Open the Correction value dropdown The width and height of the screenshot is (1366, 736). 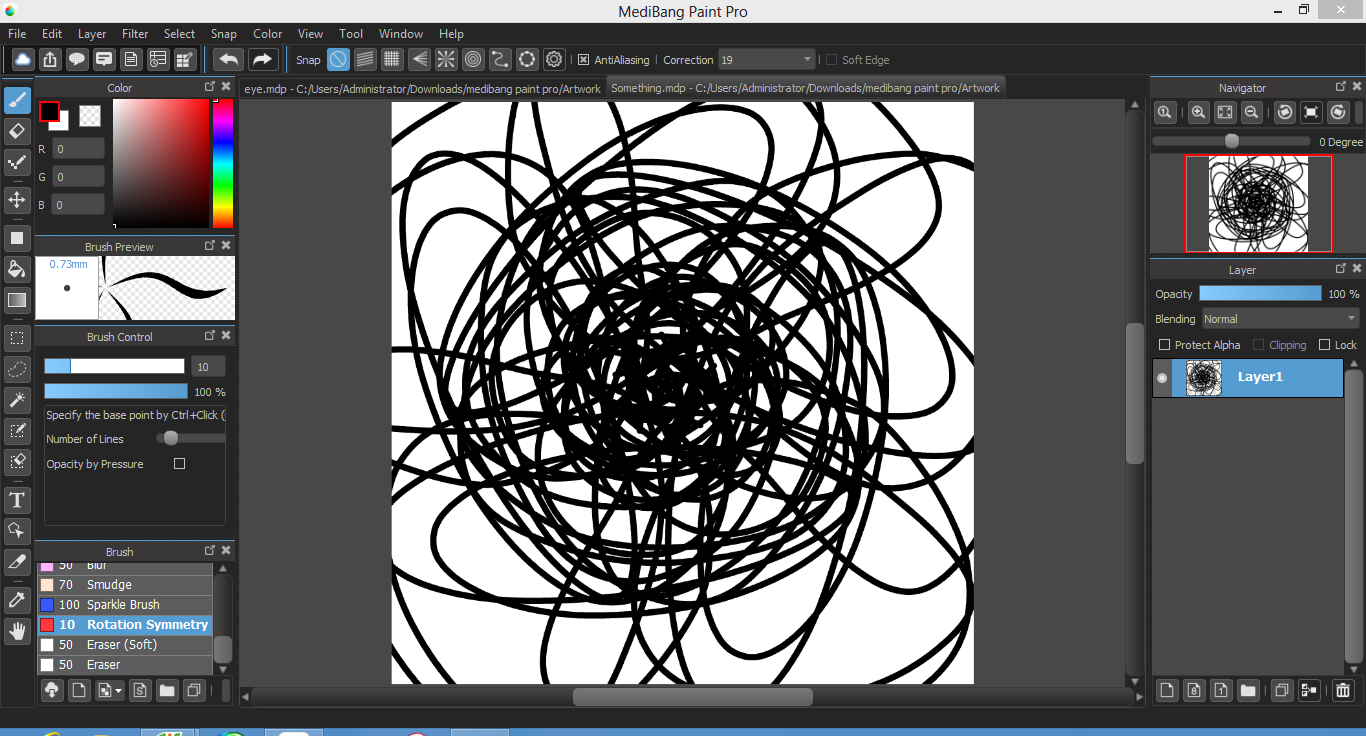[767, 60]
